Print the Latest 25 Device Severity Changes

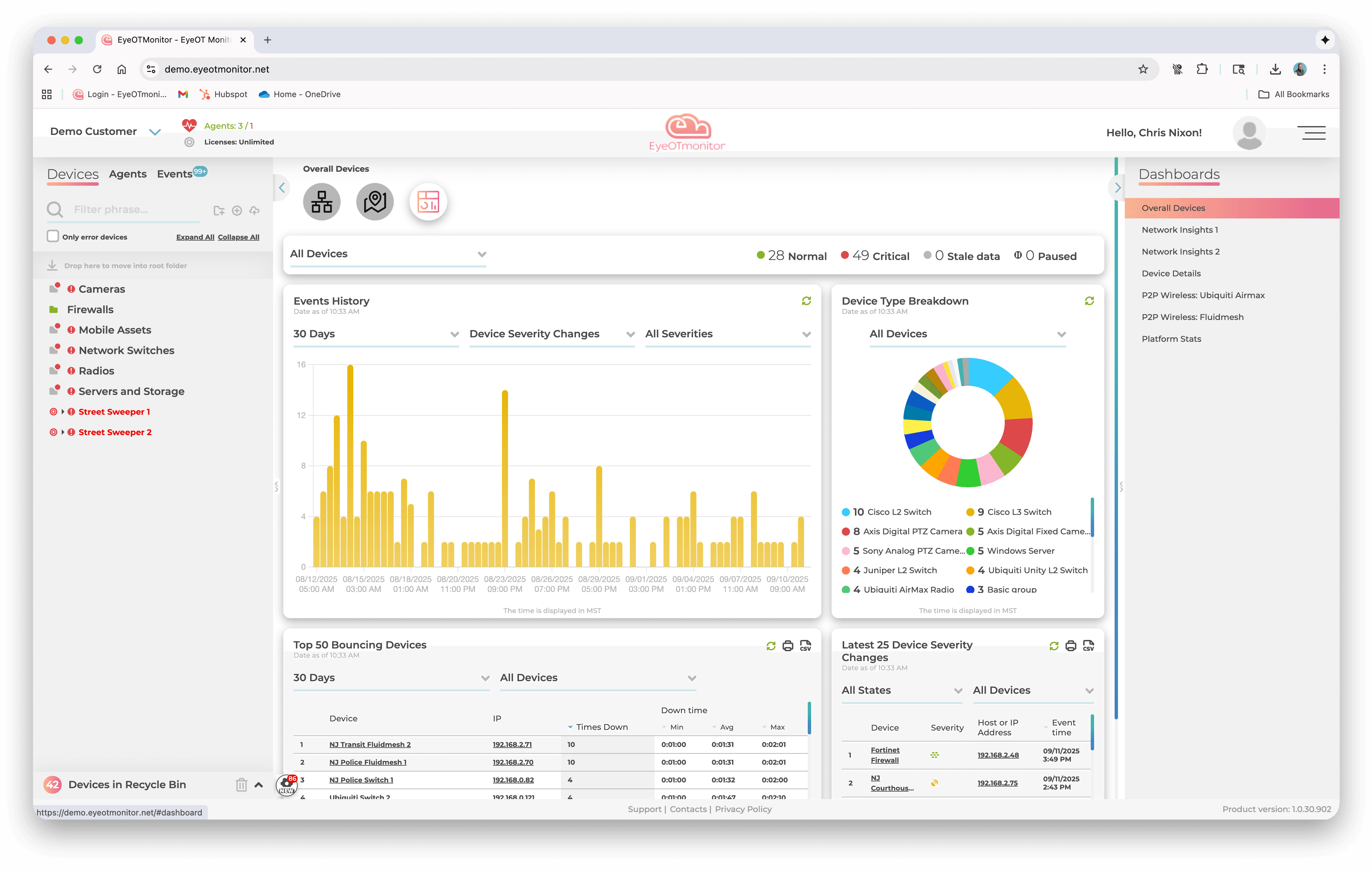1071,645
